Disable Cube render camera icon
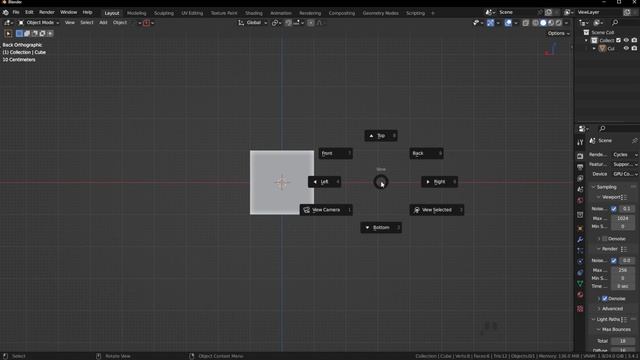 click(x=634, y=49)
